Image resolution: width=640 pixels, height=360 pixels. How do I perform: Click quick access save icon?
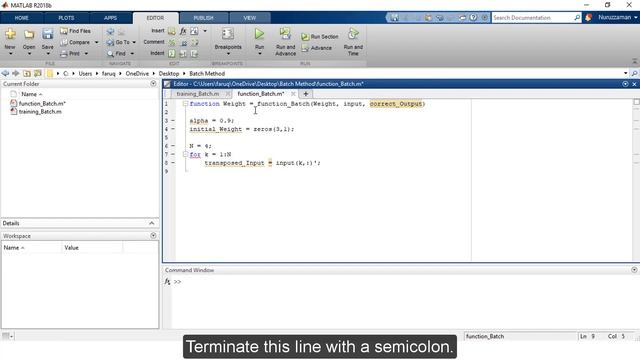394,18
